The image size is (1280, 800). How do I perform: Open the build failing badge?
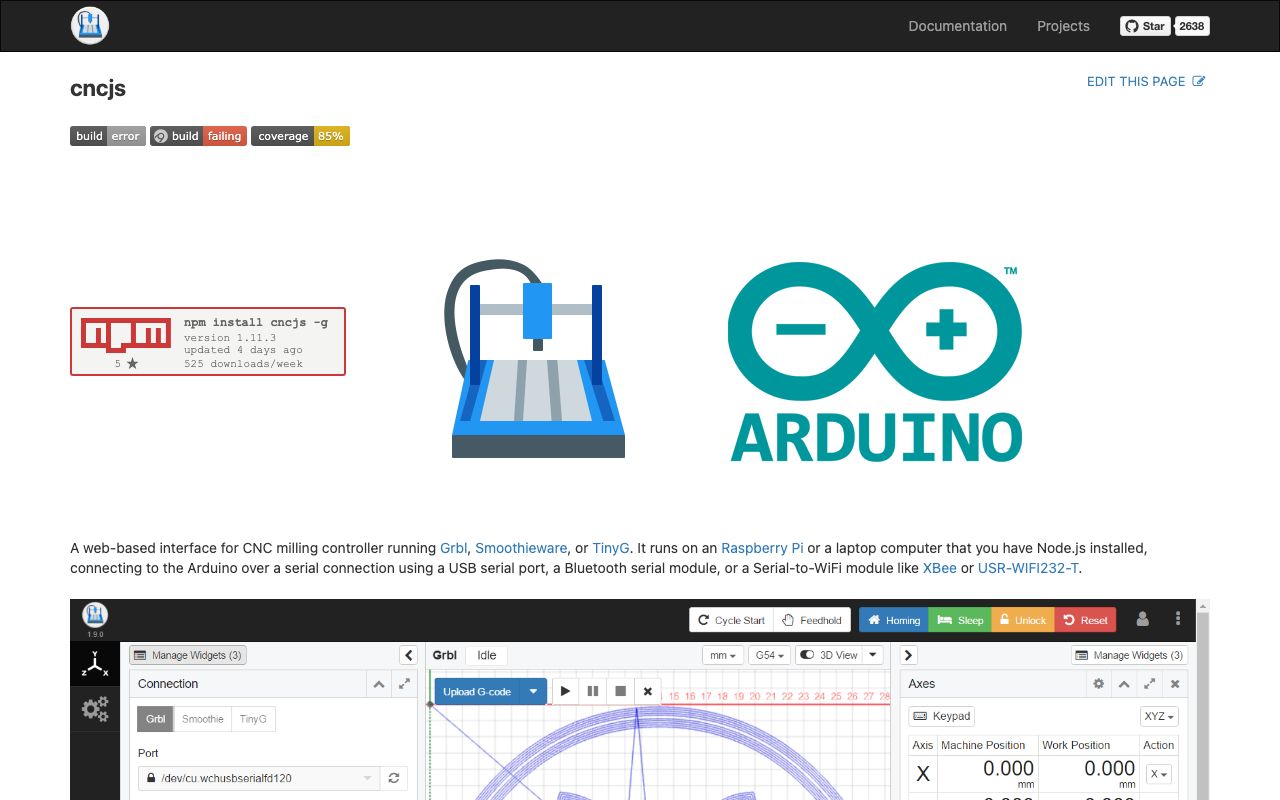[x=198, y=136]
